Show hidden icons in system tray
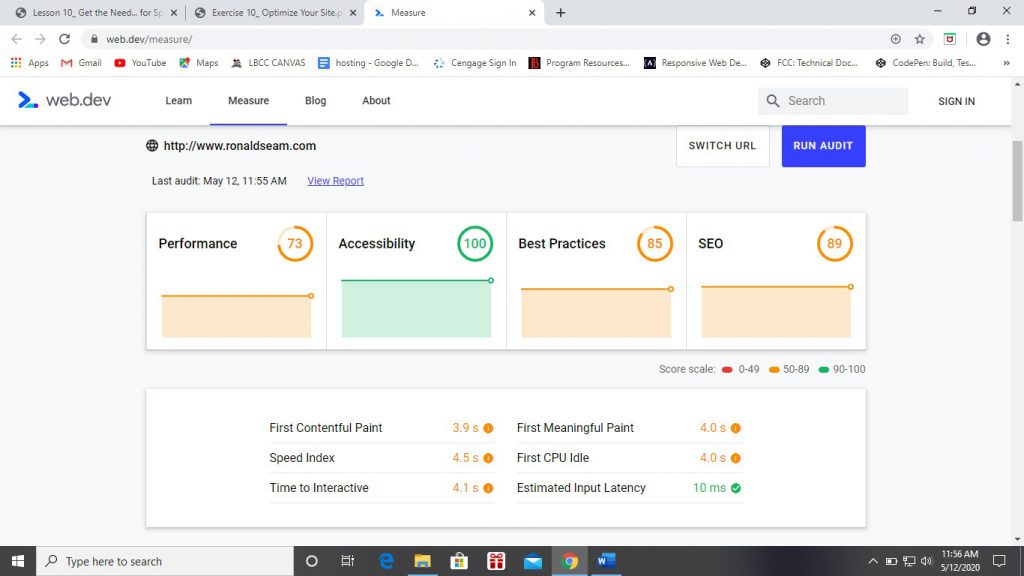This screenshot has height=576, width=1024. pos(872,561)
